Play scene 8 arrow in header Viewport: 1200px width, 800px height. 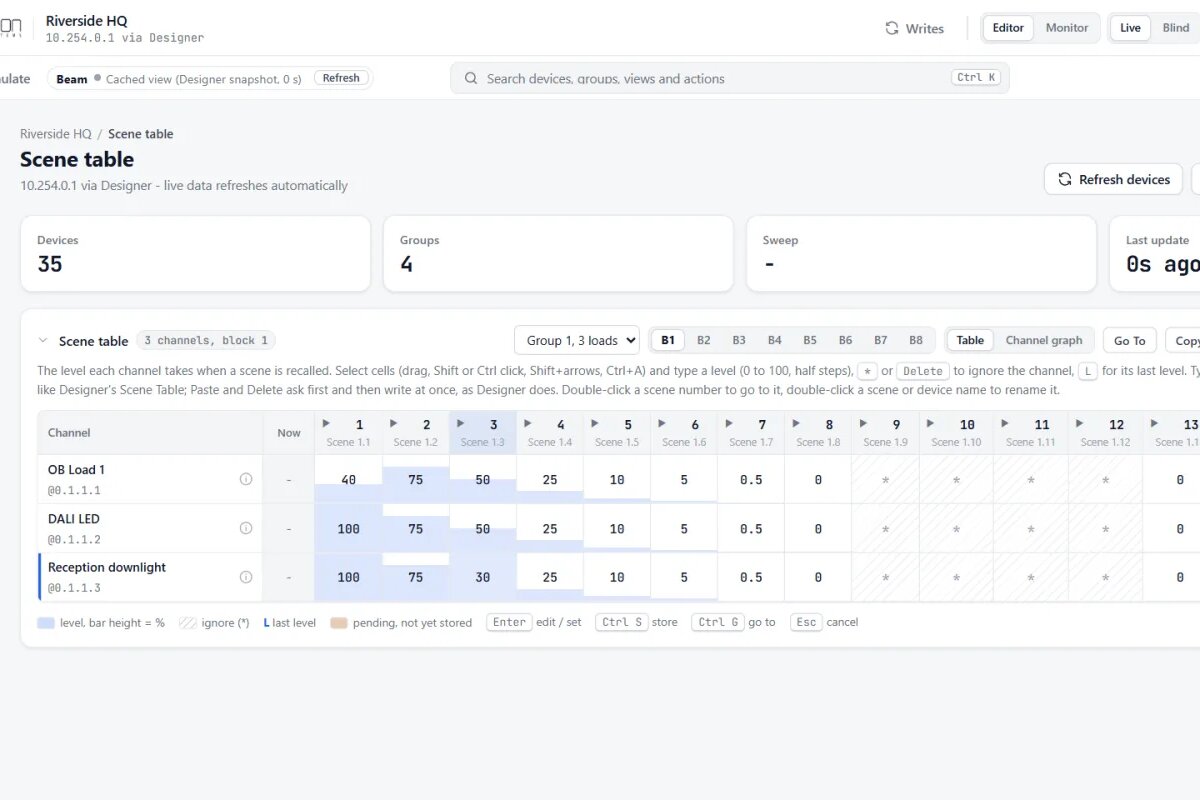click(x=796, y=424)
